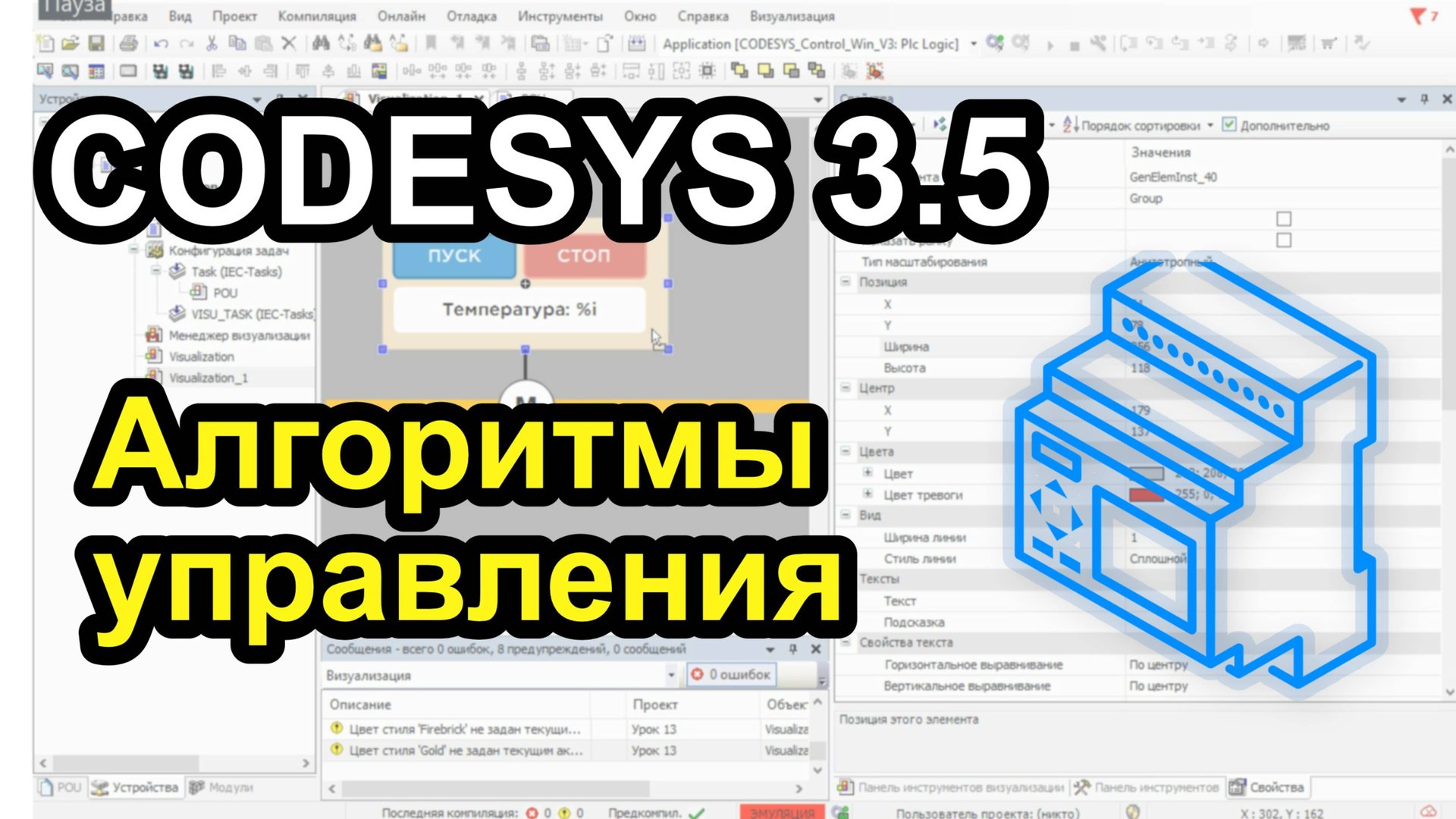Click the New file toolbar icon
Screen dimensions: 1456x819
tap(45, 44)
